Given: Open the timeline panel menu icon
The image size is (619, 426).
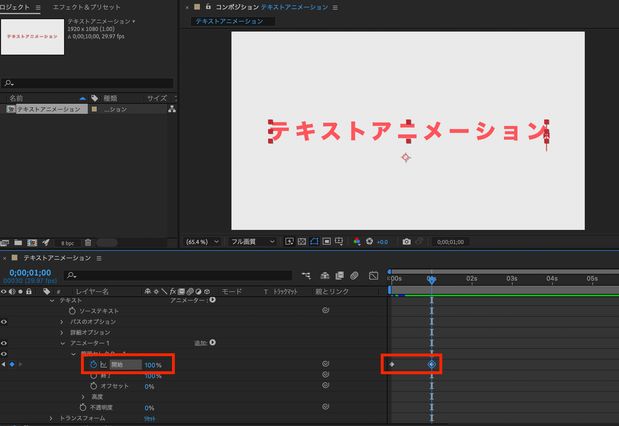Looking at the screenshot, I should point(99,258).
